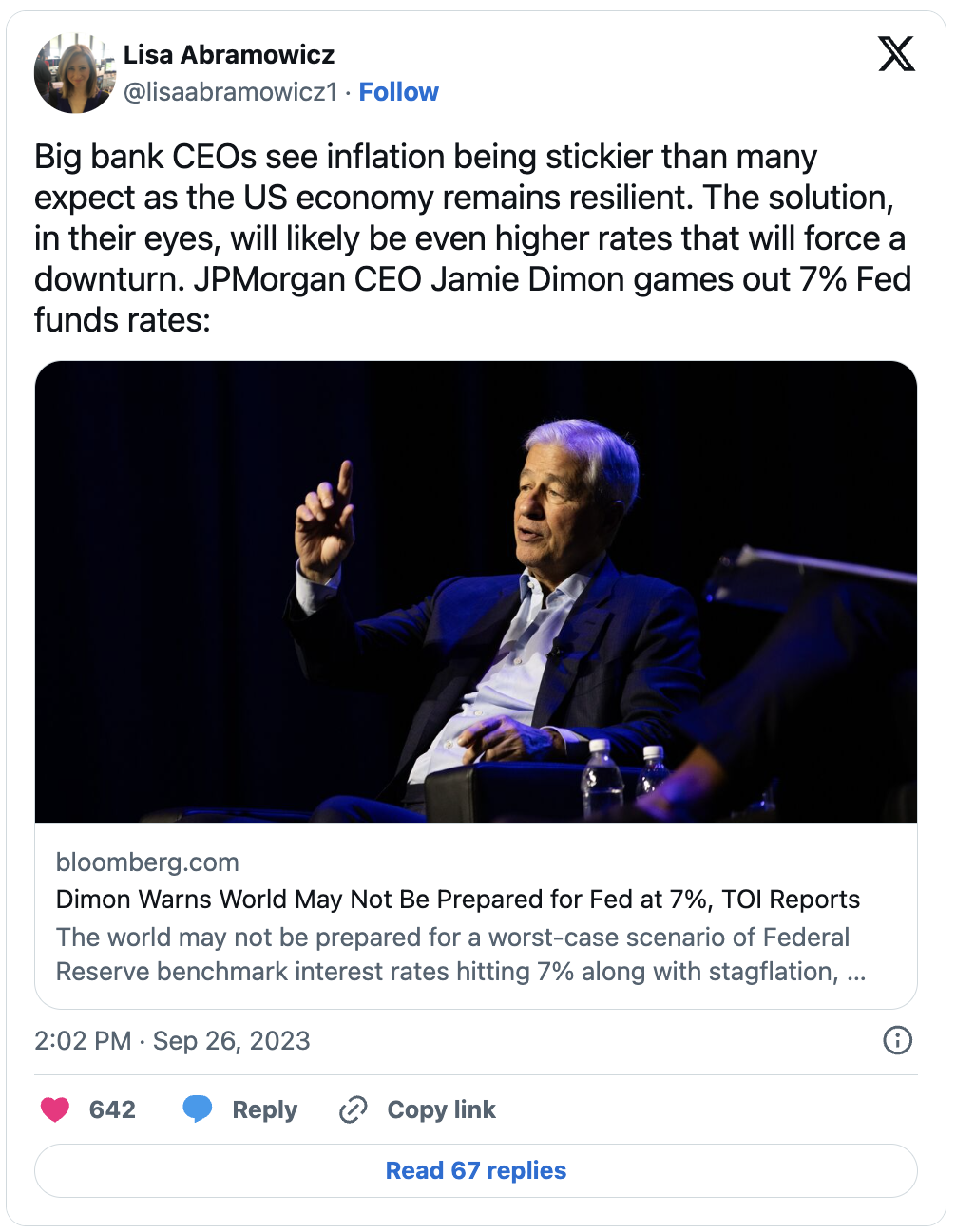Open the Jamie Dimon article image
Image resolution: width=956 pixels, height=1232 pixels.
(x=476, y=591)
